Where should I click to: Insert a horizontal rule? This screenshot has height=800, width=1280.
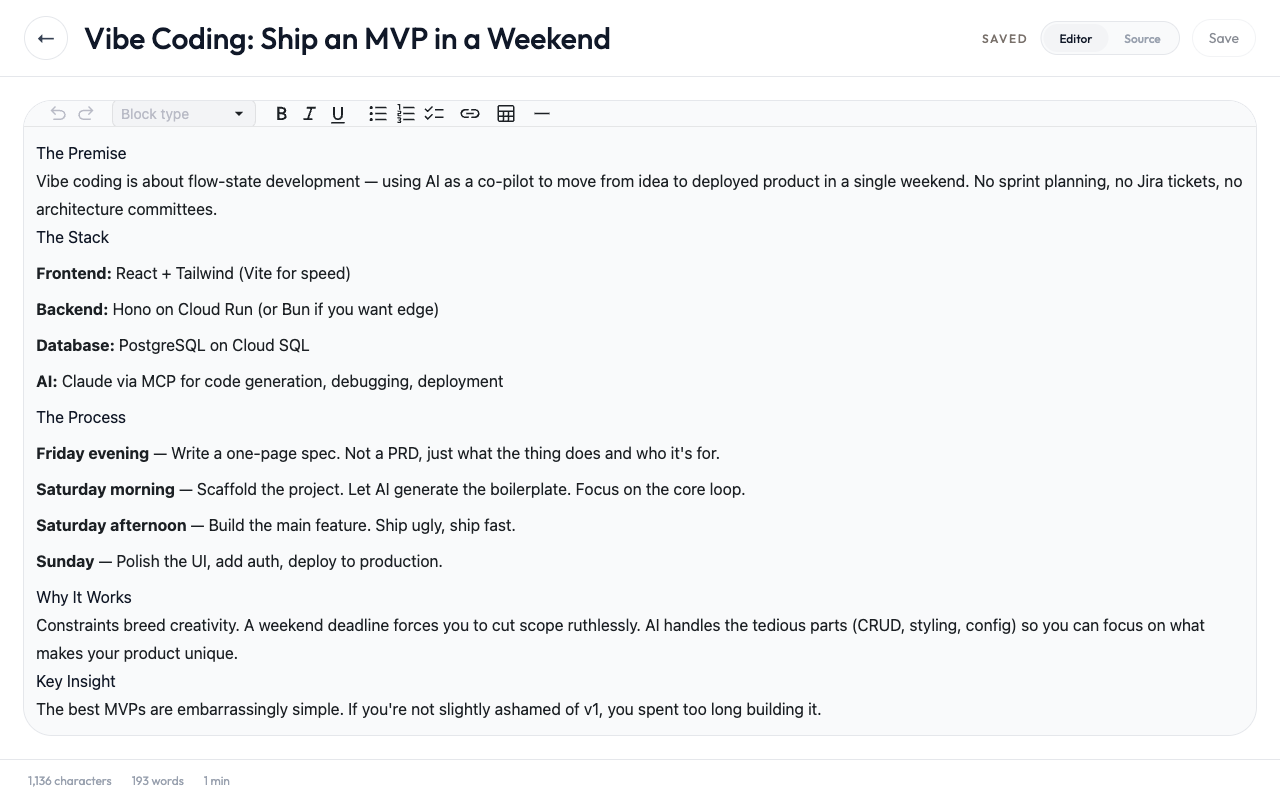click(542, 114)
